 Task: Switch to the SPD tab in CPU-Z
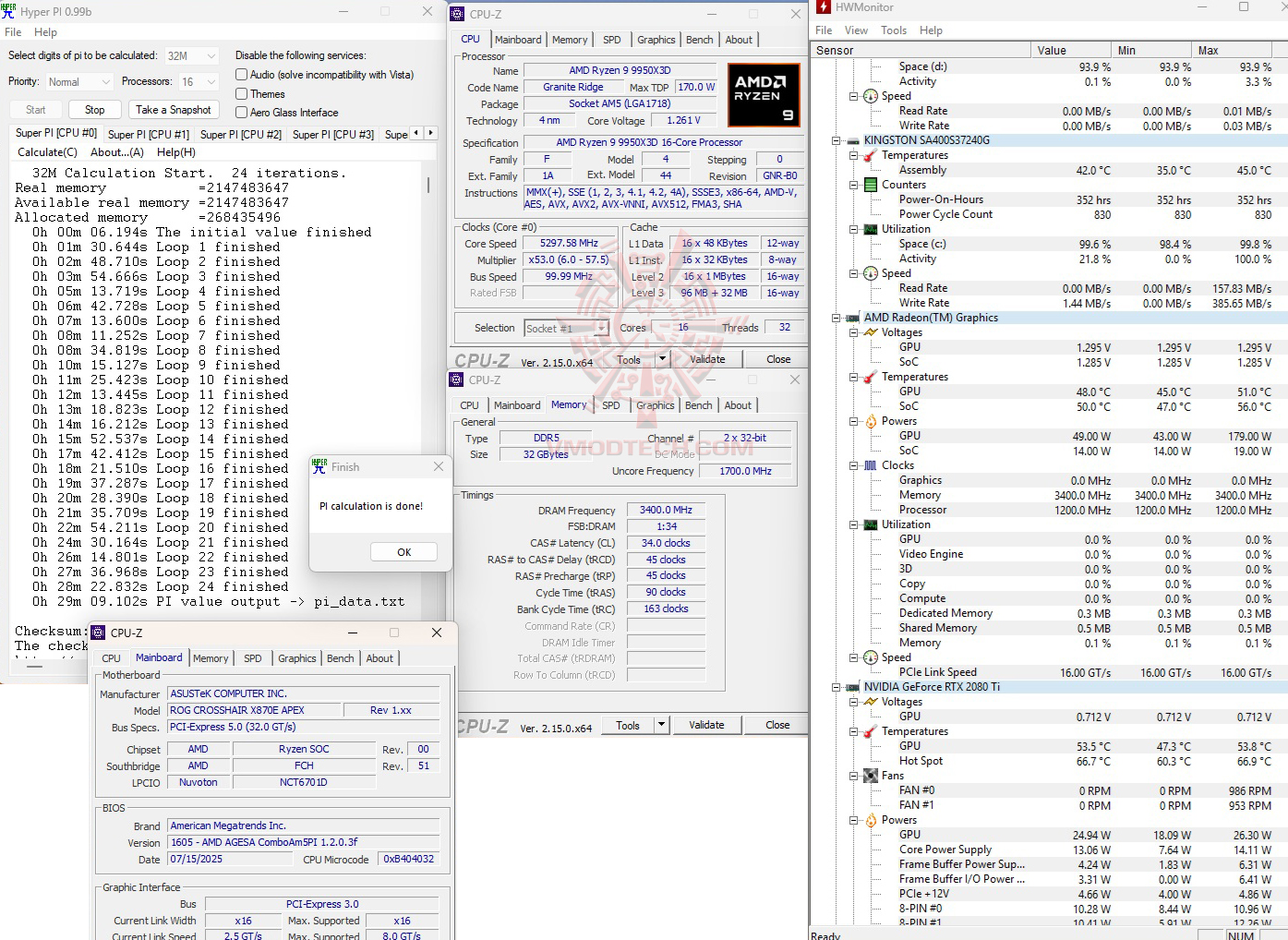611,40
